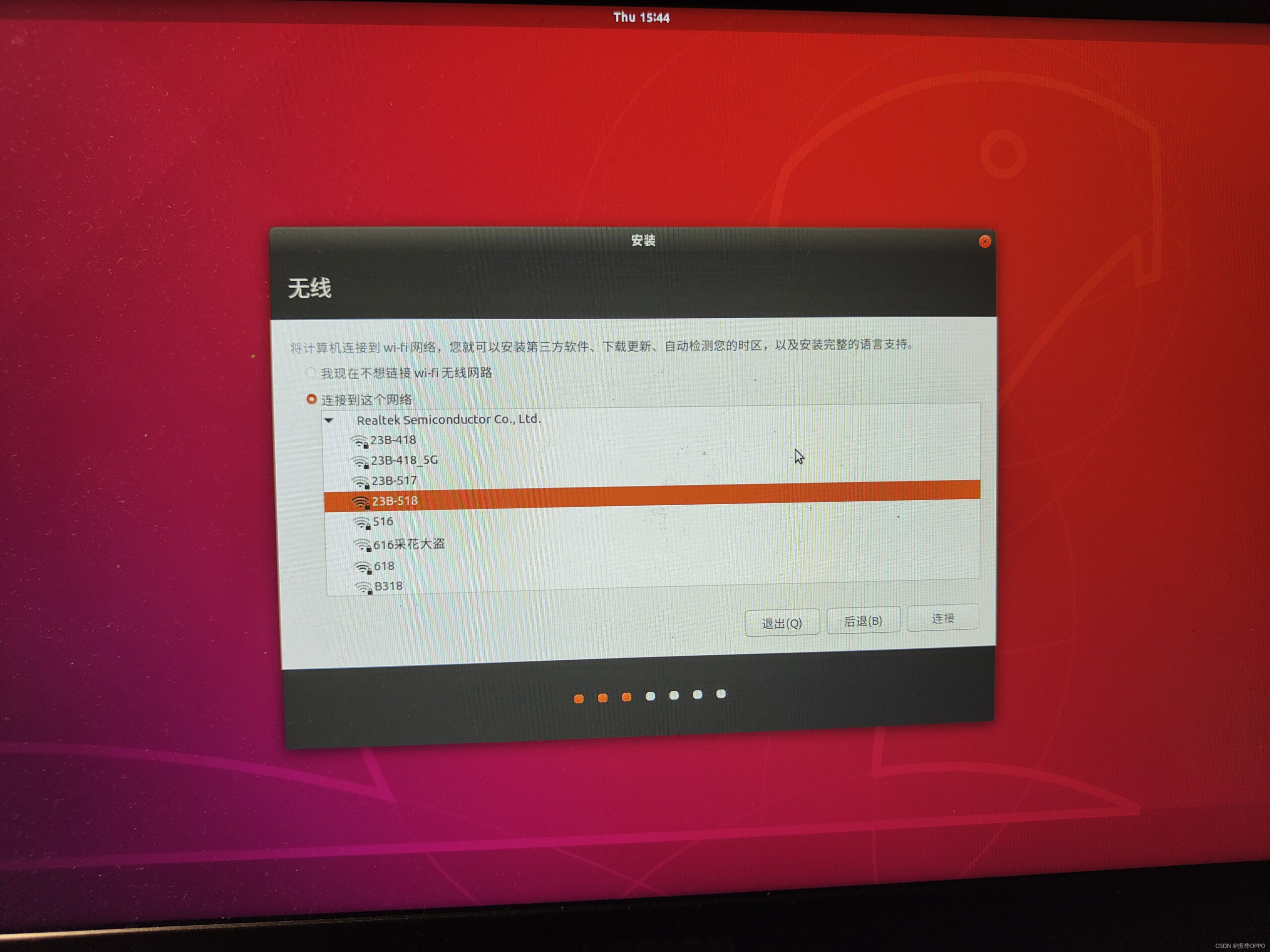
Task: Click the wifi signal icon next to 618
Action: click(x=361, y=566)
